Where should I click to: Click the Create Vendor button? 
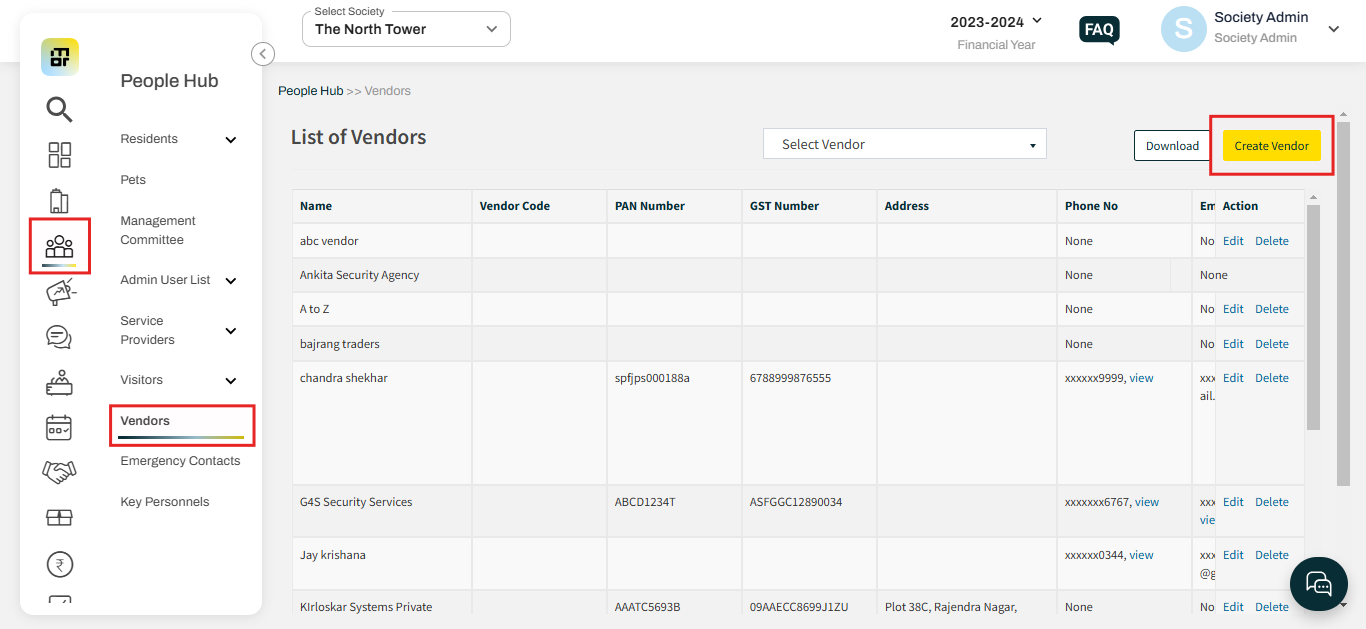pos(1271,145)
